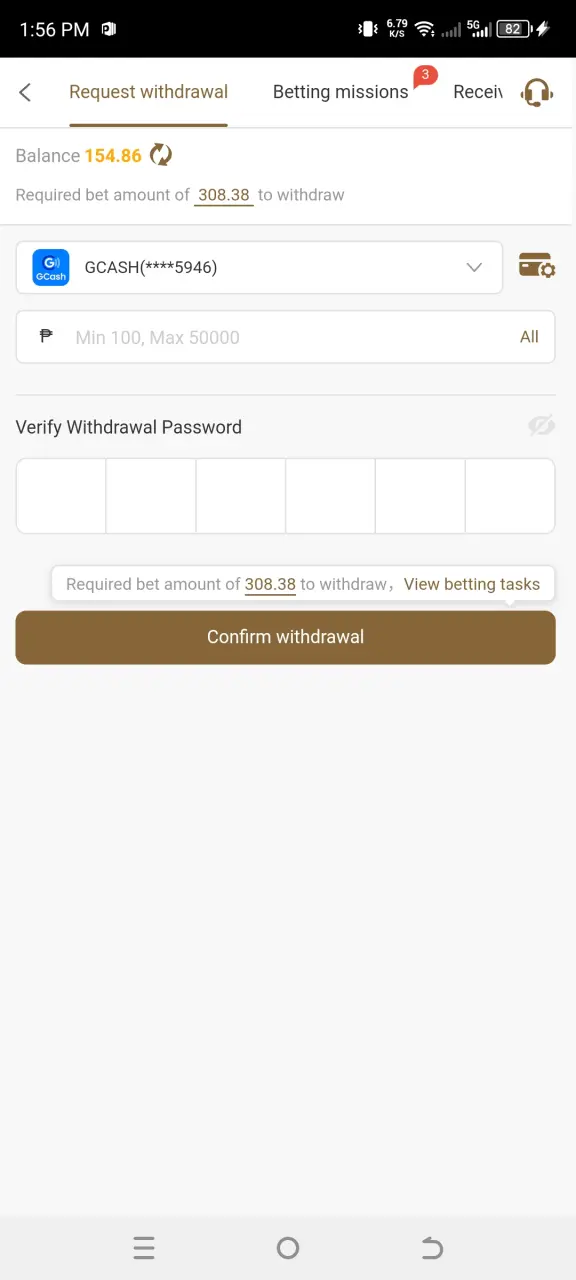Open card management settings icon
The height and width of the screenshot is (1280, 576).
pos(537,266)
